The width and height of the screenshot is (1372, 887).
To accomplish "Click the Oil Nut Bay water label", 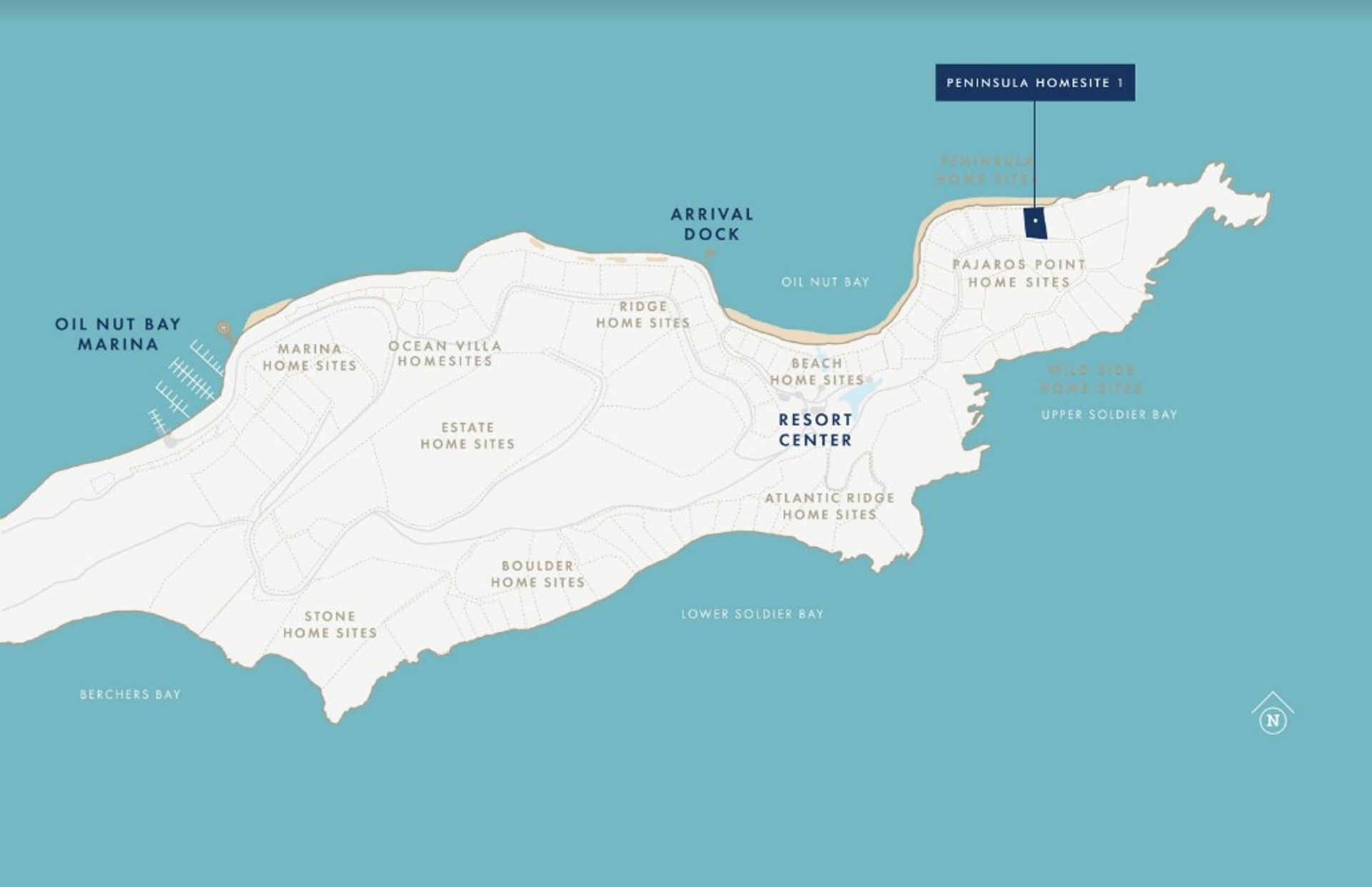I will point(825,282).
